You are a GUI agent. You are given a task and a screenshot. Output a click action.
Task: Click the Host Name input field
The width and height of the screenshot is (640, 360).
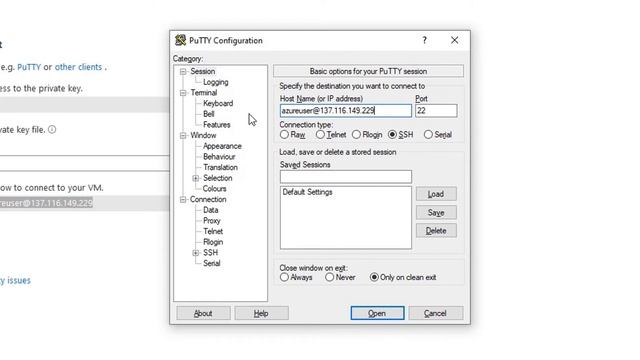346,111
